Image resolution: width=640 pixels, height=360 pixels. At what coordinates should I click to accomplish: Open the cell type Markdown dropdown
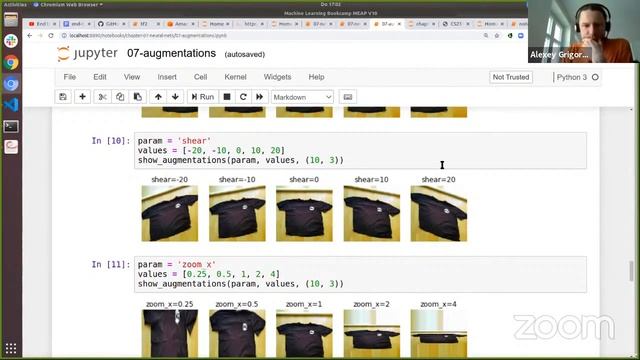pos(302,97)
